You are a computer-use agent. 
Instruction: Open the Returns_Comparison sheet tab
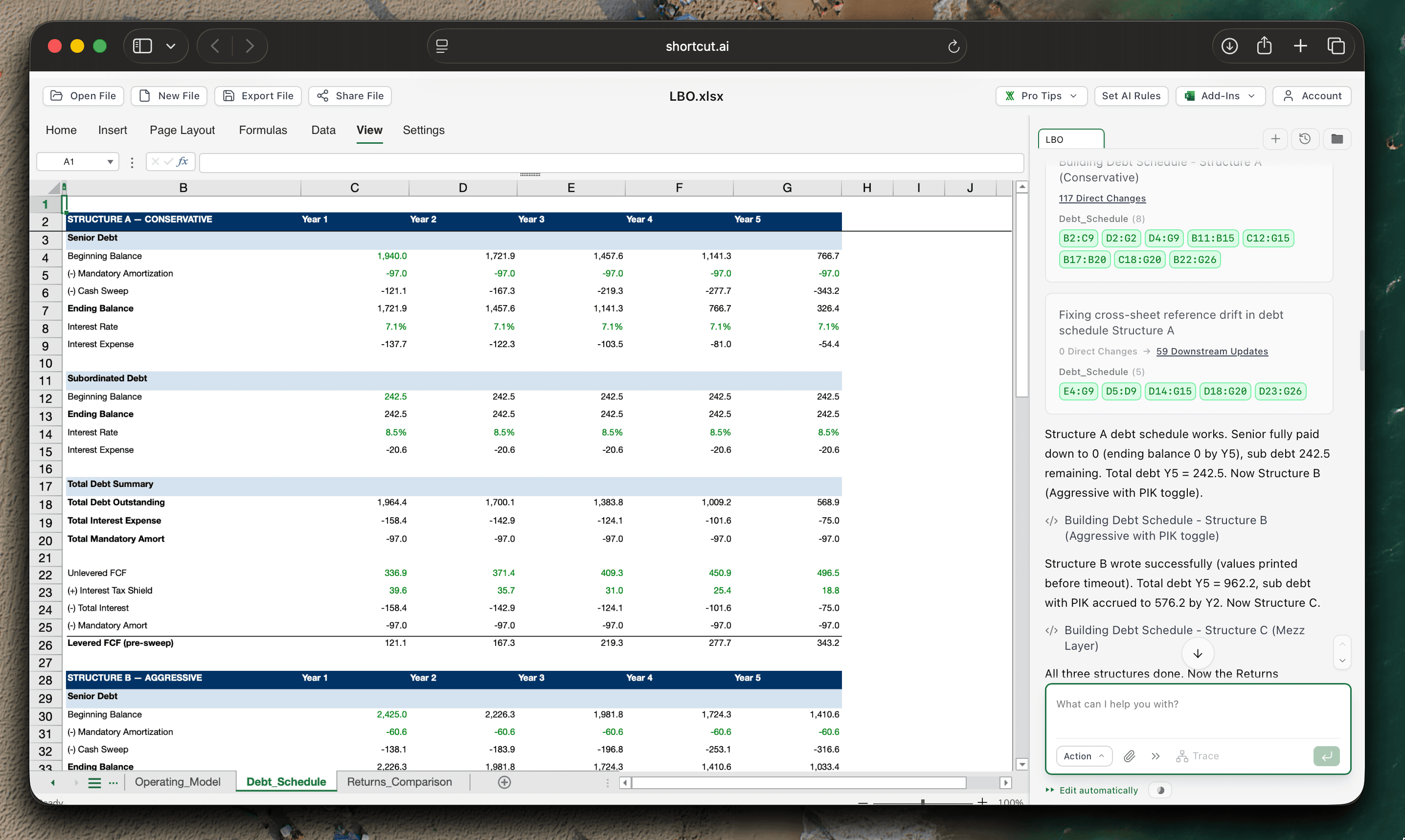coord(400,782)
